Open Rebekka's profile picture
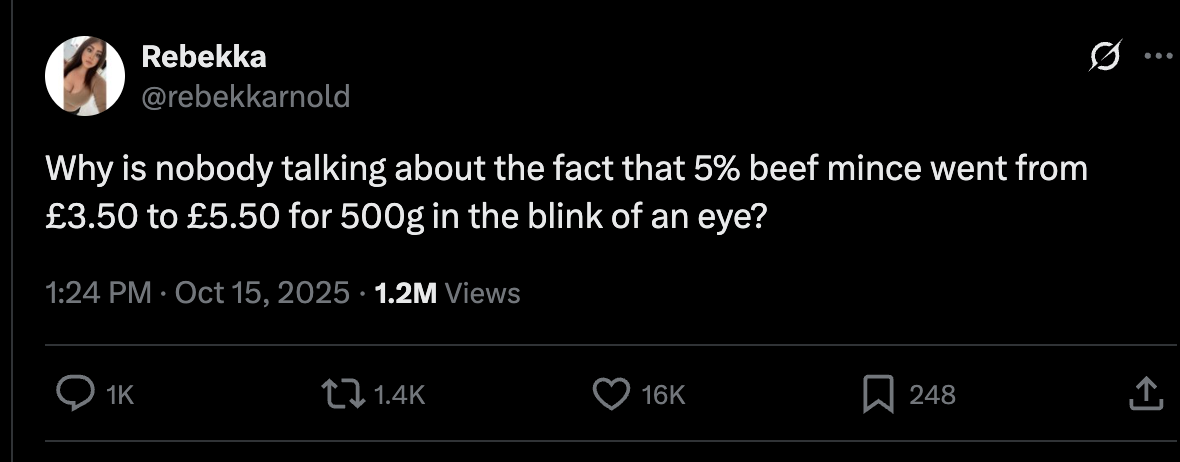This screenshot has width=1180, height=462. 85,77
